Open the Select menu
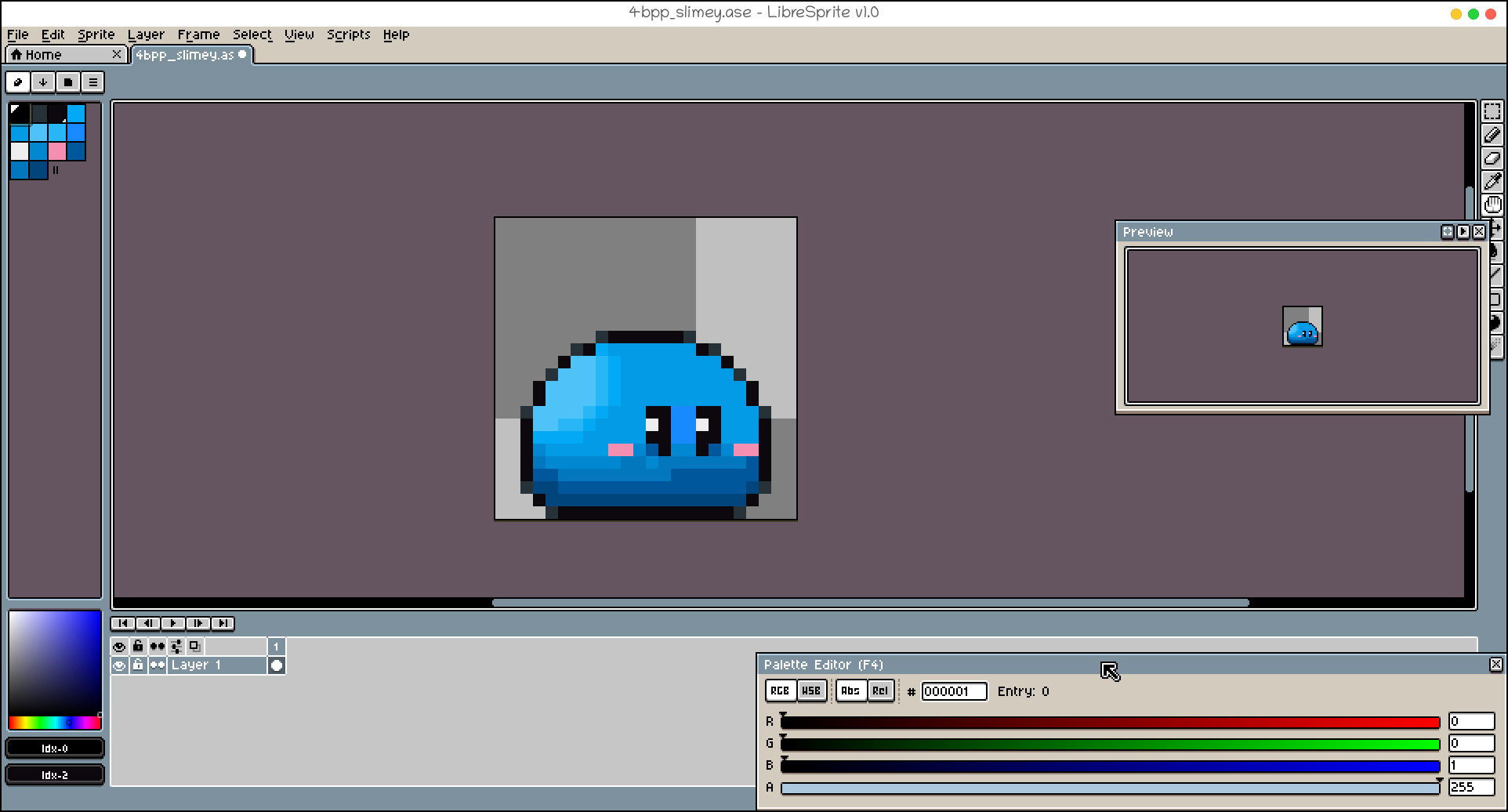The height and width of the screenshot is (812, 1508). [252, 34]
